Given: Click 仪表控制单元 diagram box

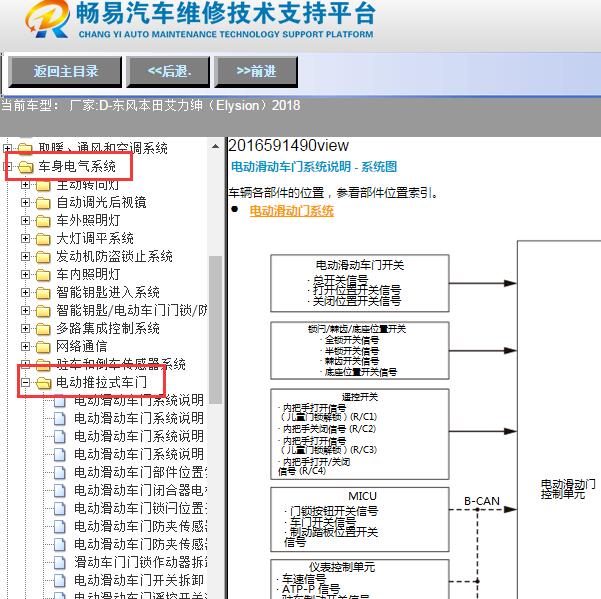Looking at the screenshot, I should coord(360,579).
